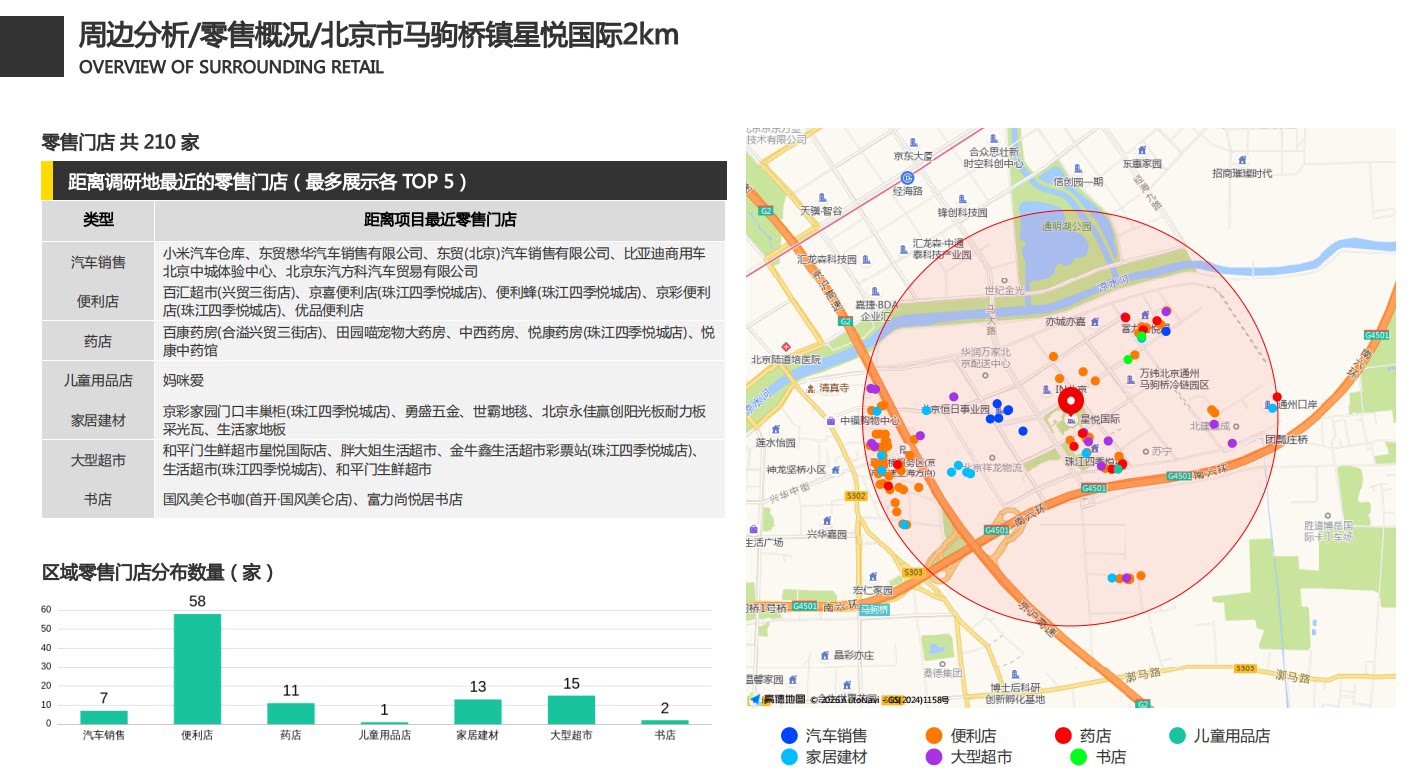Click the 区域零售门店分布数量 chart title
Image resolution: width=1416 pixels, height=783 pixels.
158,573
